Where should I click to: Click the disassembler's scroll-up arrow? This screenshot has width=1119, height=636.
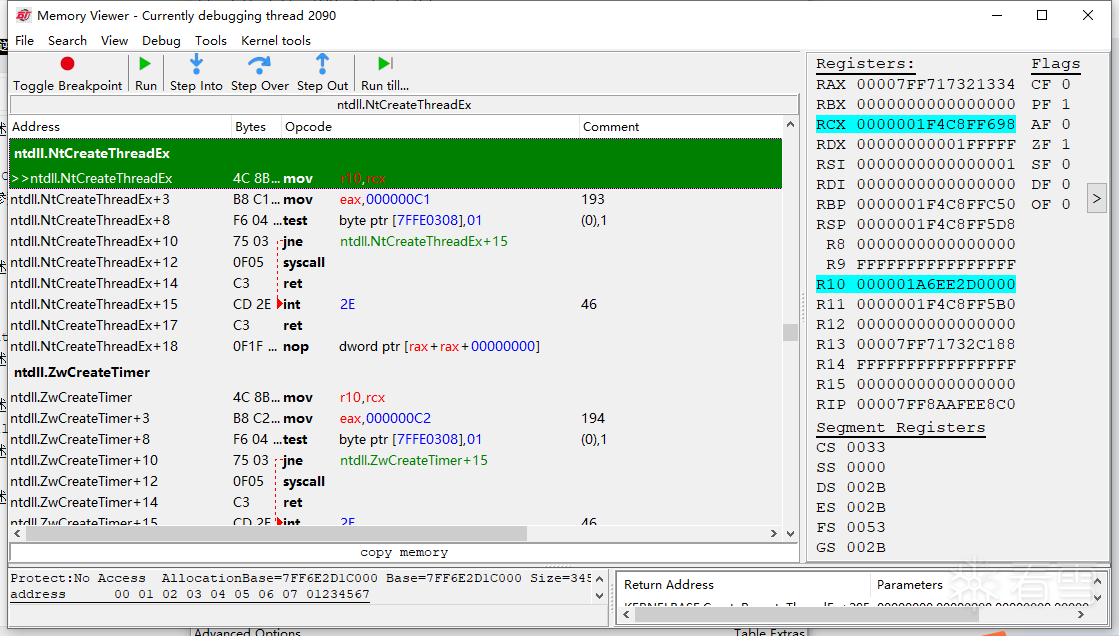pos(790,125)
